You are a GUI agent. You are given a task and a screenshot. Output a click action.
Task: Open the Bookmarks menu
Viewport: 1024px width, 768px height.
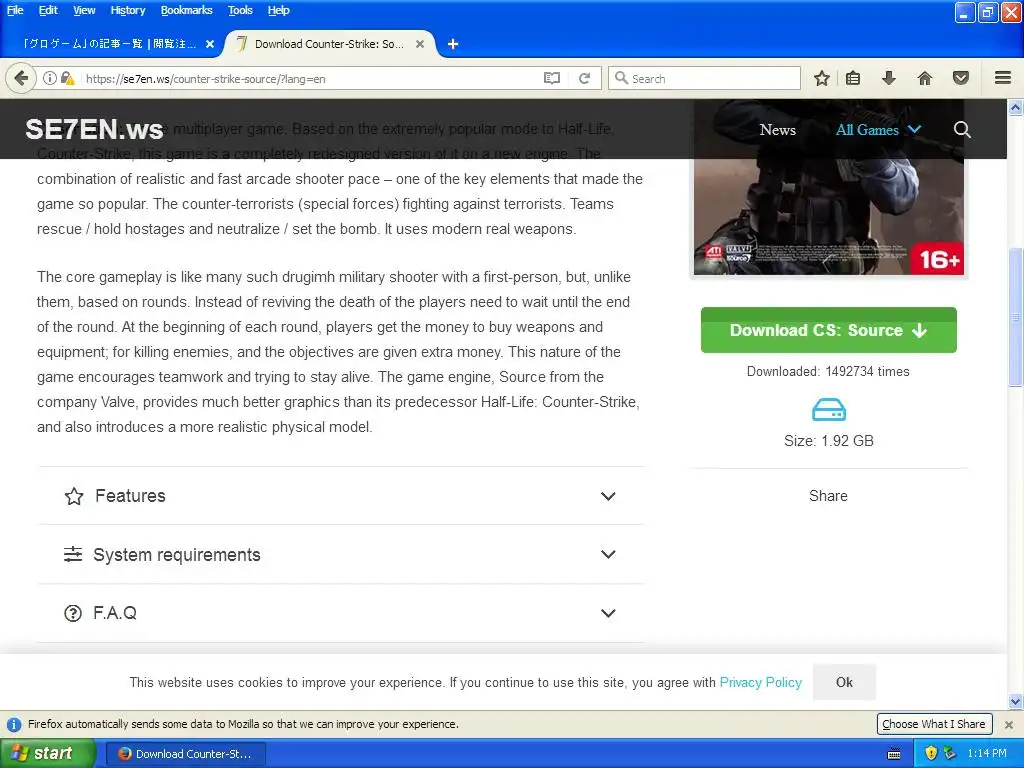pyautogui.click(x=186, y=10)
